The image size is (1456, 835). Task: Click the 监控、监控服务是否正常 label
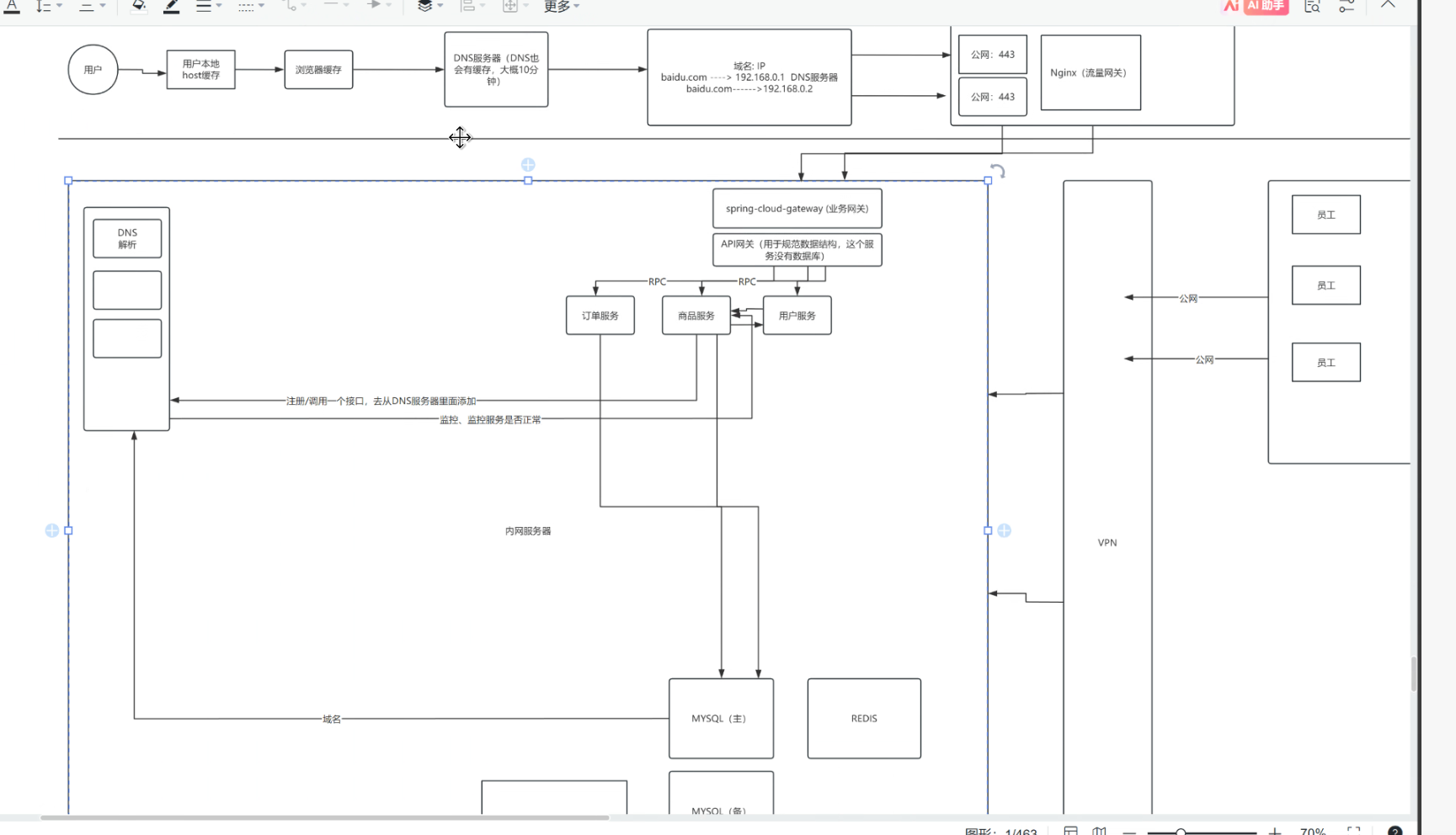pos(490,419)
